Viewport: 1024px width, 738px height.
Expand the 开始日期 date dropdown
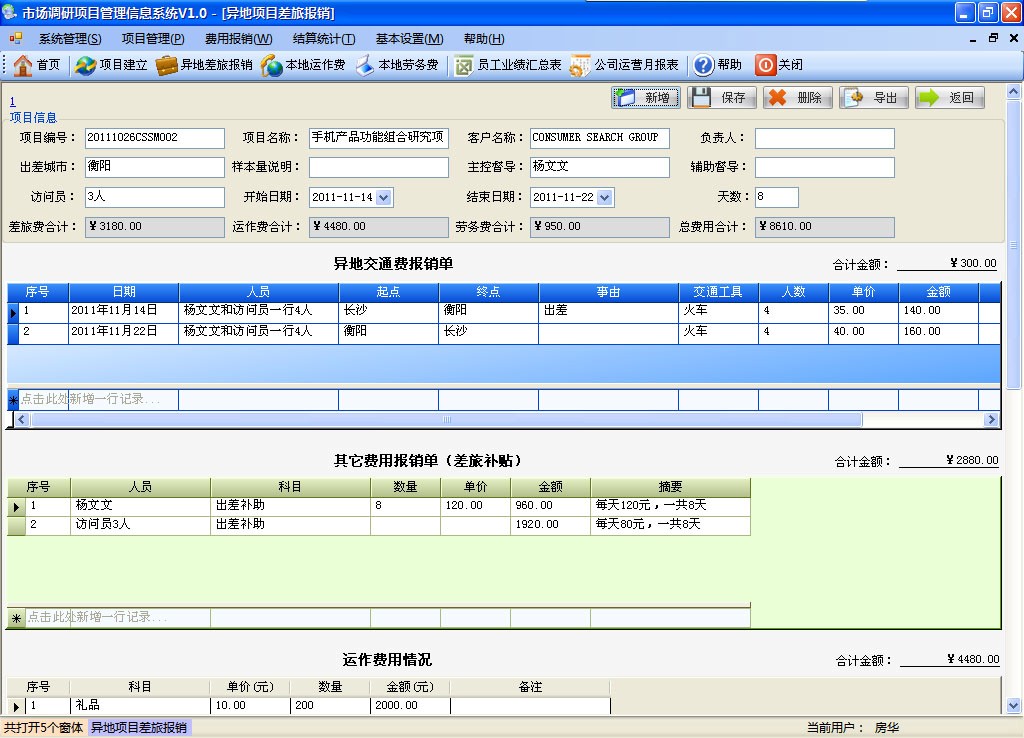point(385,198)
